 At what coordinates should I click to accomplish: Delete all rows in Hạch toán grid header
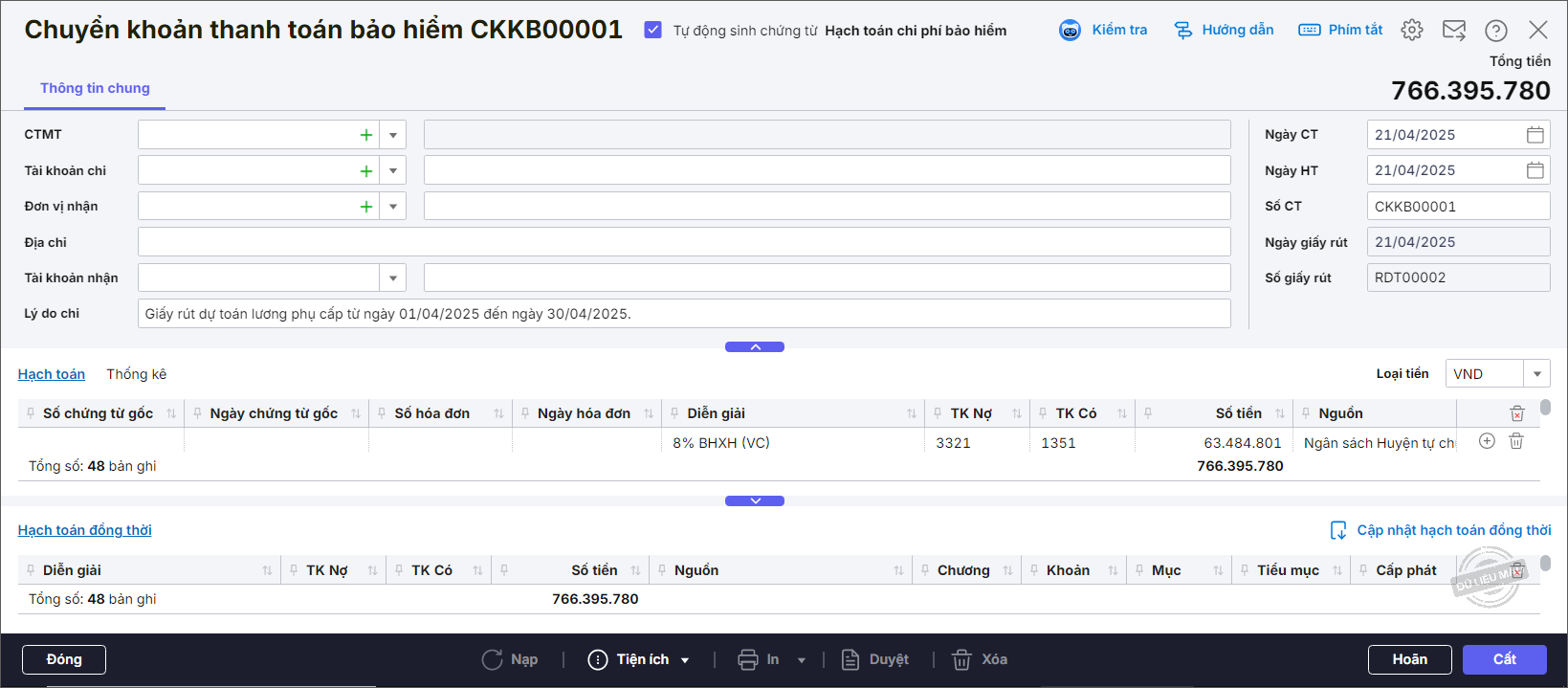1517,413
